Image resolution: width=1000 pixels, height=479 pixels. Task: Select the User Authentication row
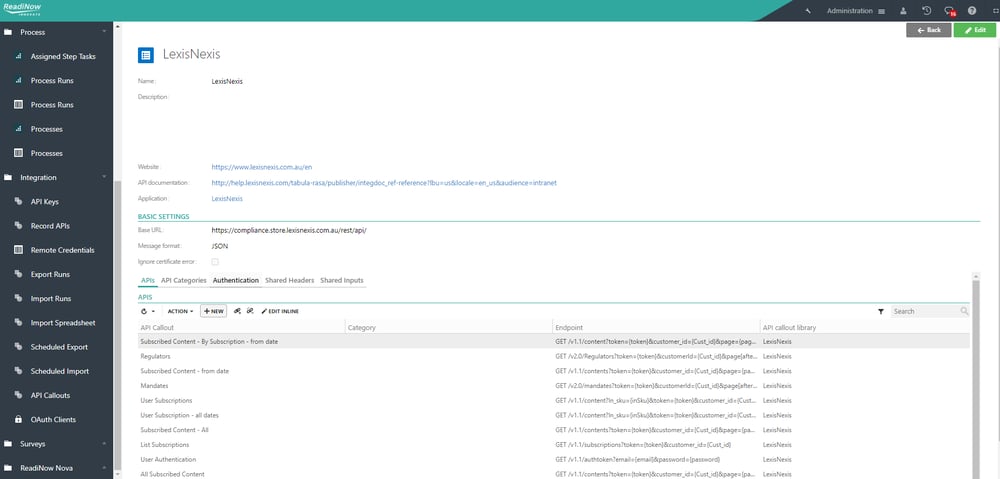[x=554, y=459]
